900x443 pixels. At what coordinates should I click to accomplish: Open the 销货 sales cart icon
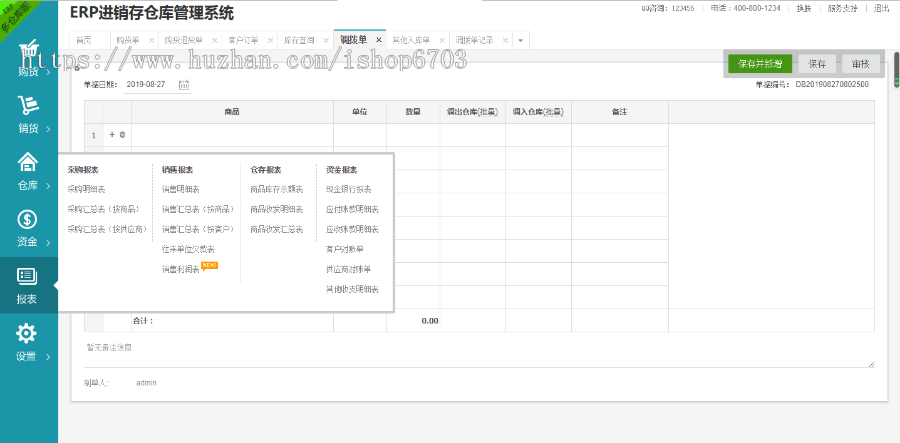28,105
